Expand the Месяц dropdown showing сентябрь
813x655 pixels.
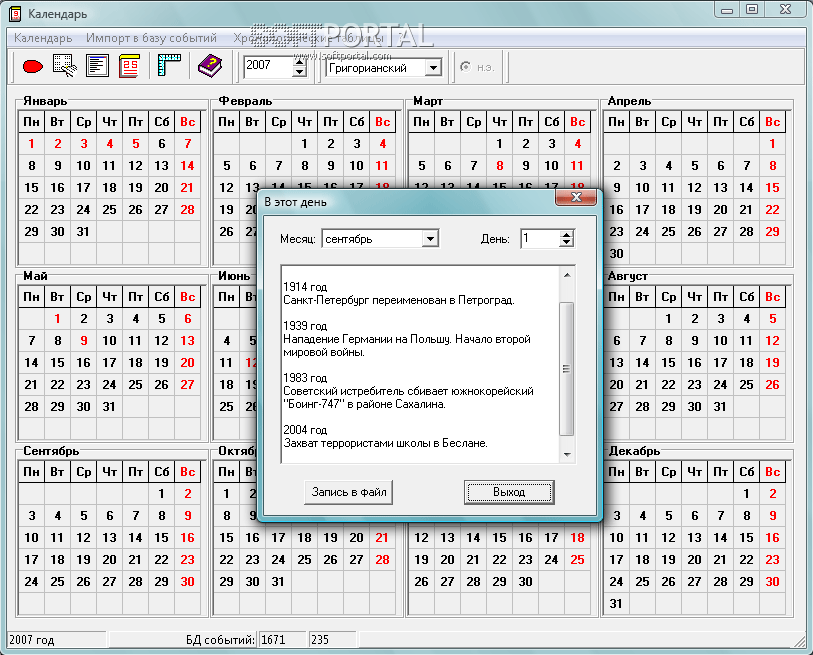(429, 239)
